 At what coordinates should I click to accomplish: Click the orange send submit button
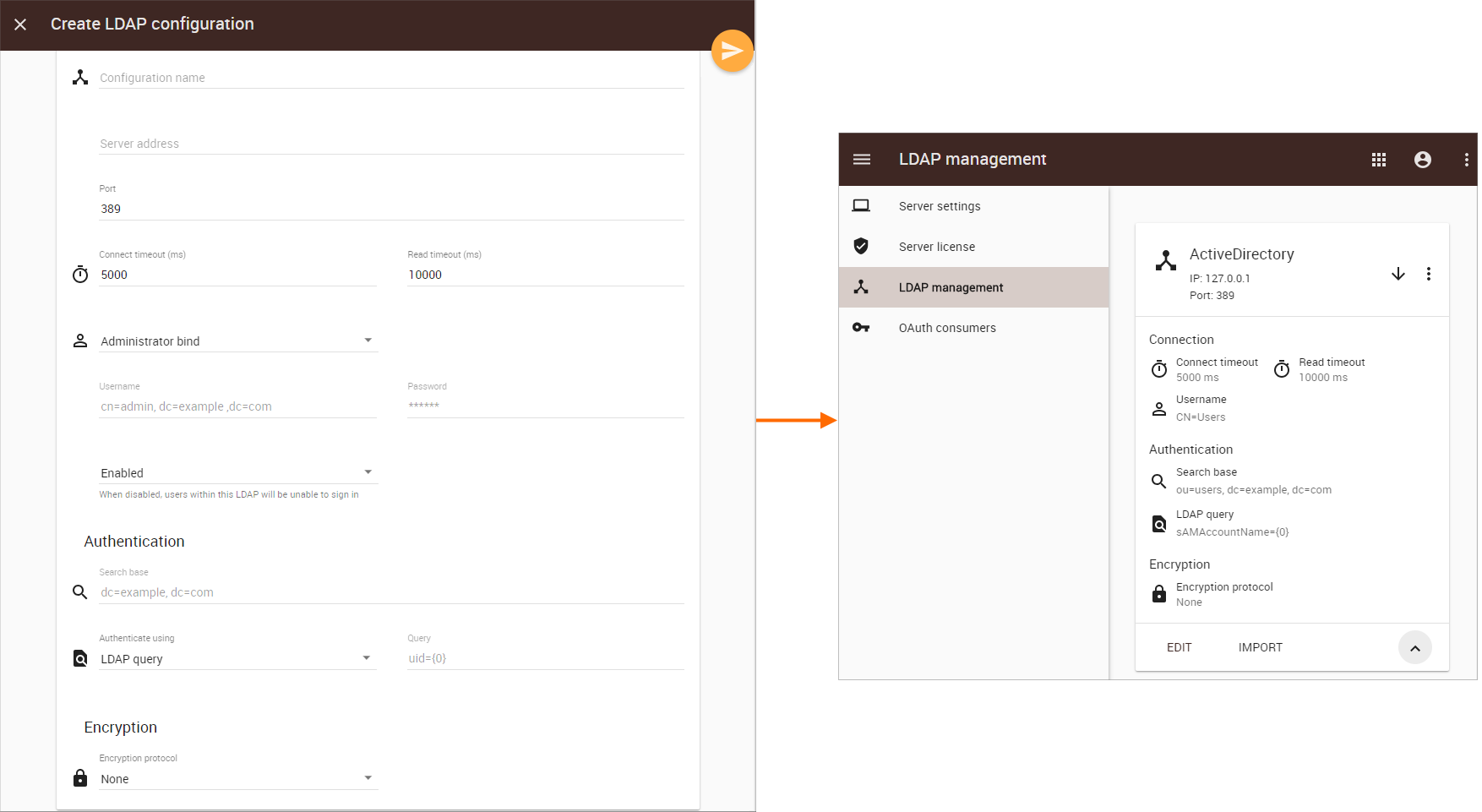tap(732, 52)
